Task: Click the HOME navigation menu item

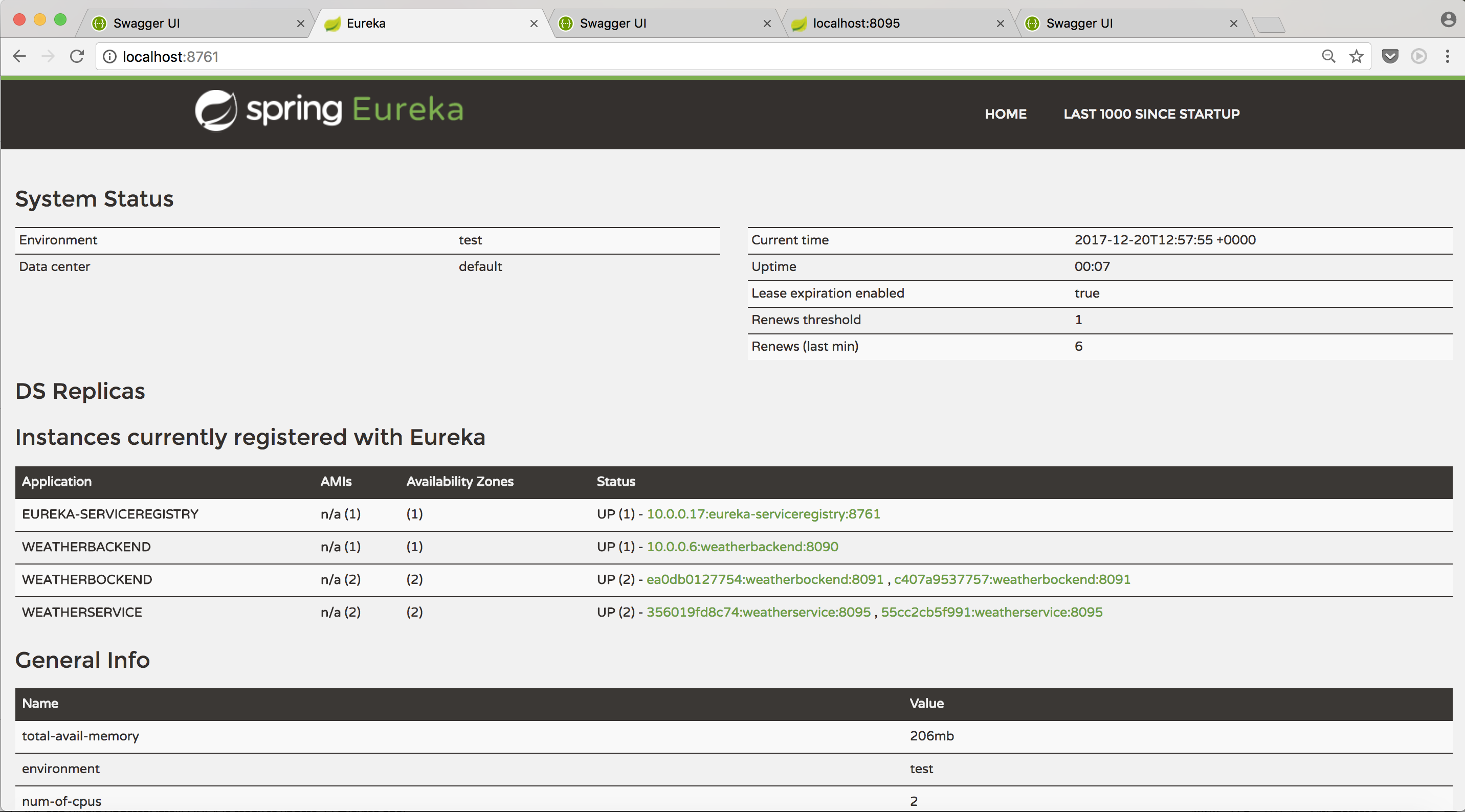Action: (1005, 114)
